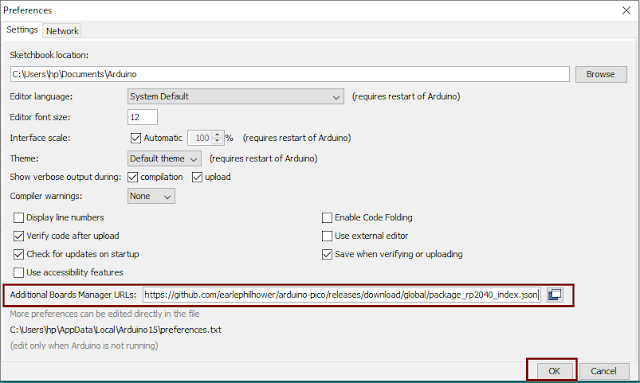Screen dimensions: 640x383
Task: Tick the Use external editor checkbox
Action: (x=327, y=236)
